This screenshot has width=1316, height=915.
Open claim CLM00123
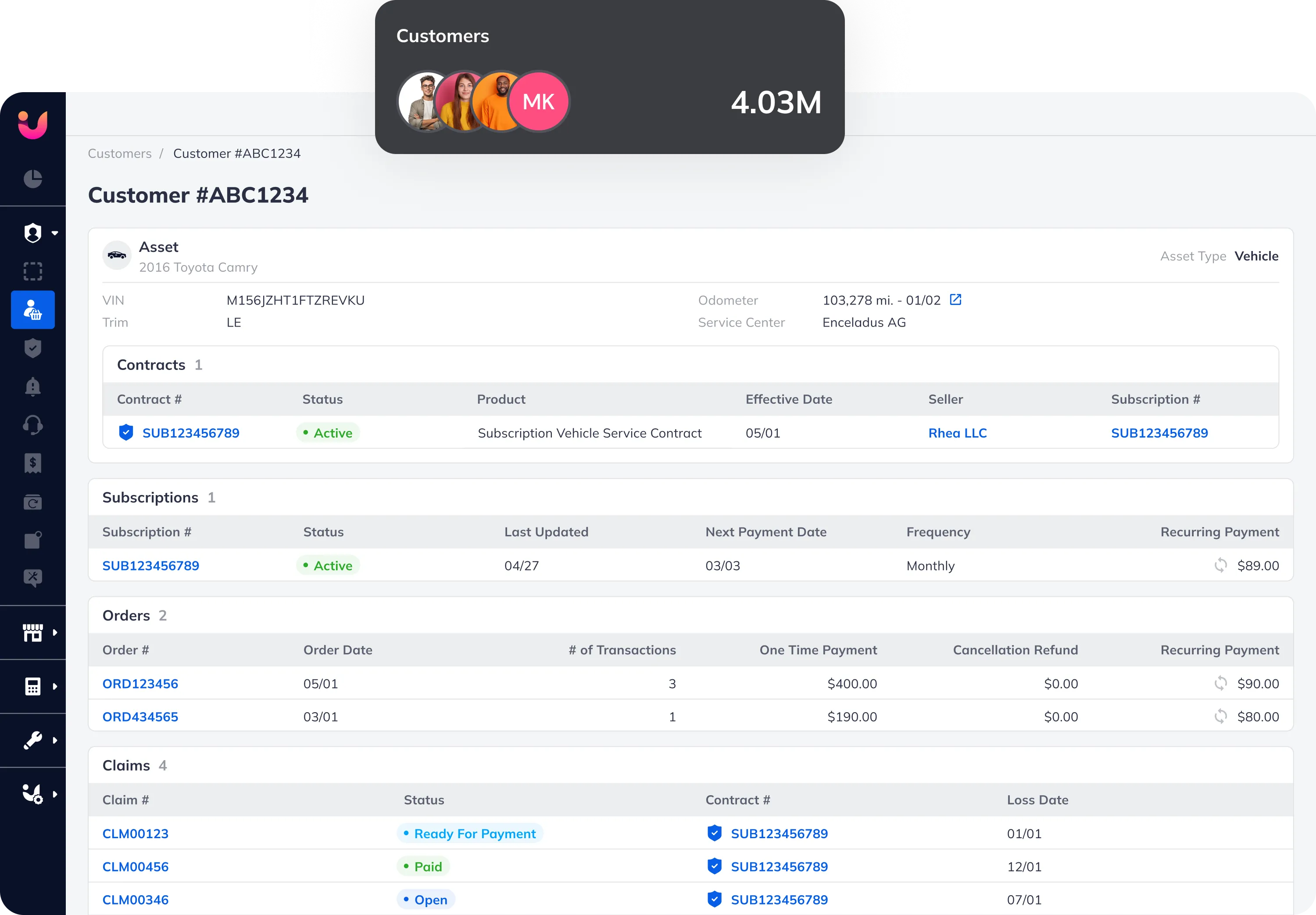click(x=135, y=833)
